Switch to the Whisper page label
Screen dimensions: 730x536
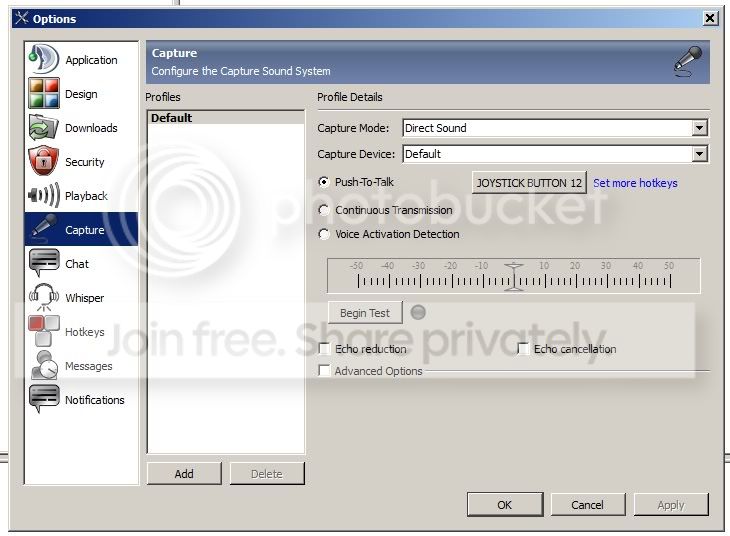[85, 298]
